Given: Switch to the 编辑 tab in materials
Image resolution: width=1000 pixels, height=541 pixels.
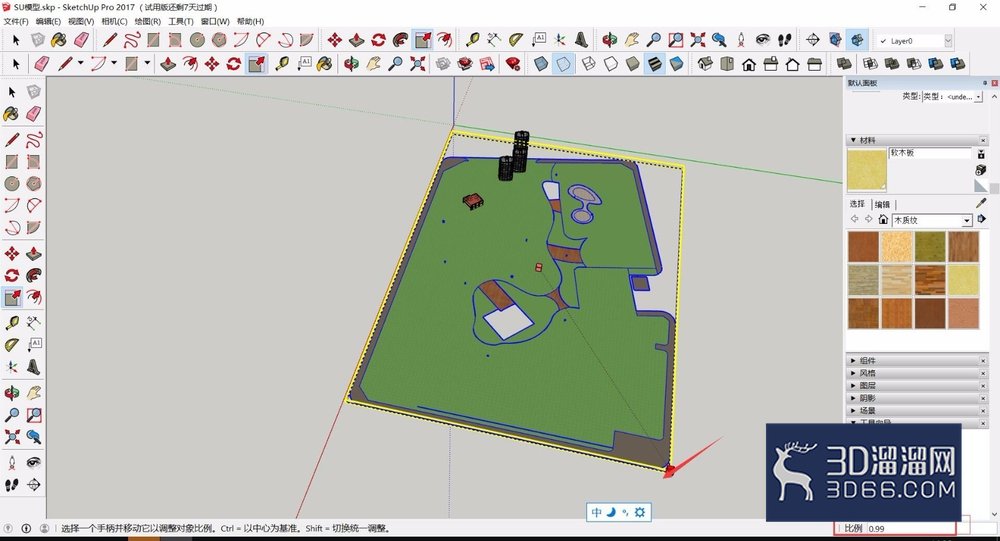Looking at the screenshot, I should [882, 204].
